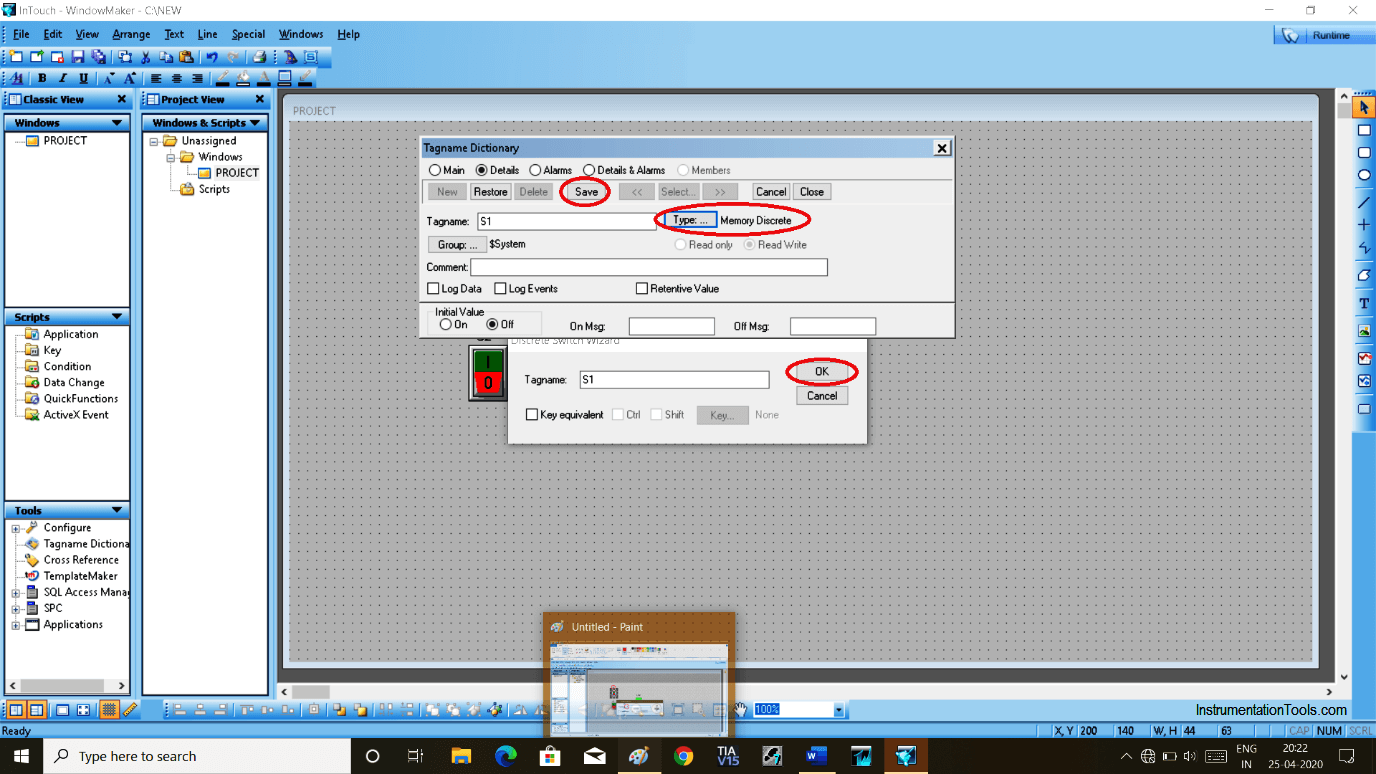Click the center text alignment icon
Viewport: 1376px width, 774px height.
pos(177,78)
